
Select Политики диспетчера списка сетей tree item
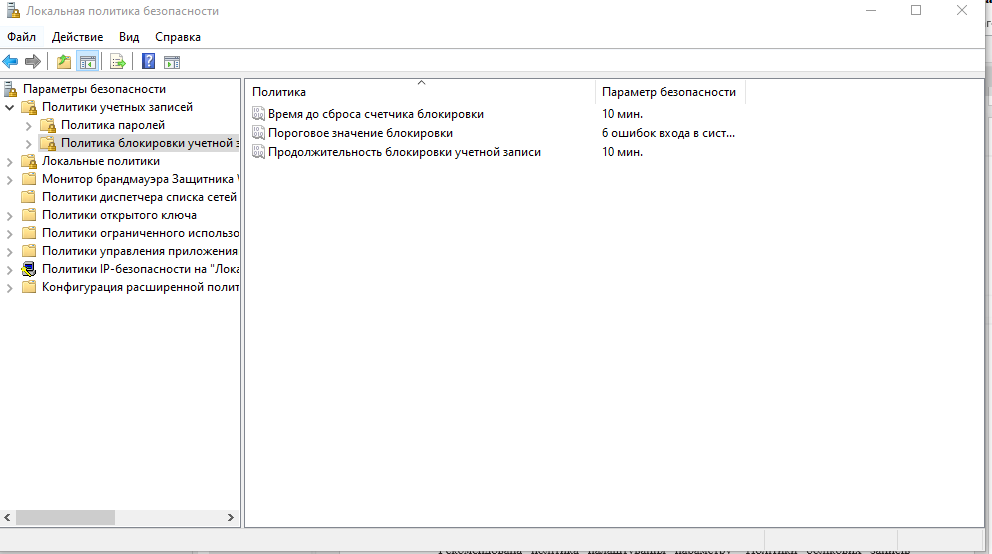pyautogui.click(x=139, y=197)
